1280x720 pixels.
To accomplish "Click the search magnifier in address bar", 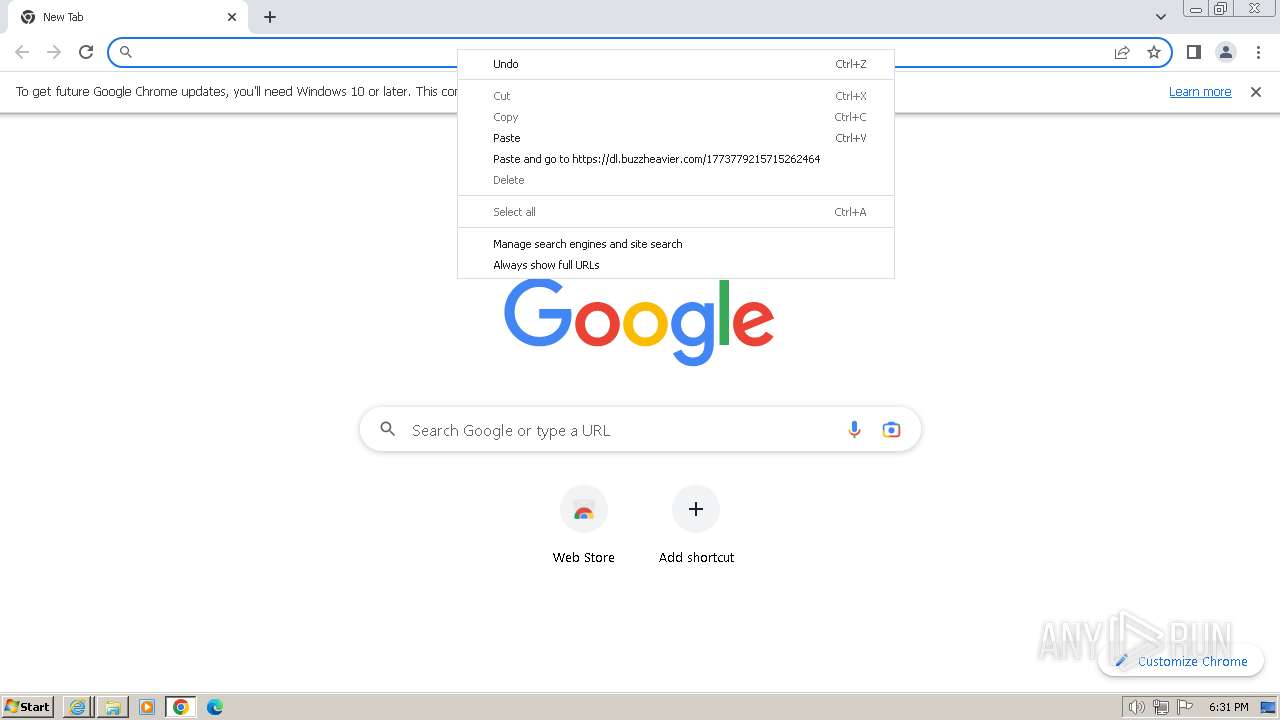I will coord(126,52).
